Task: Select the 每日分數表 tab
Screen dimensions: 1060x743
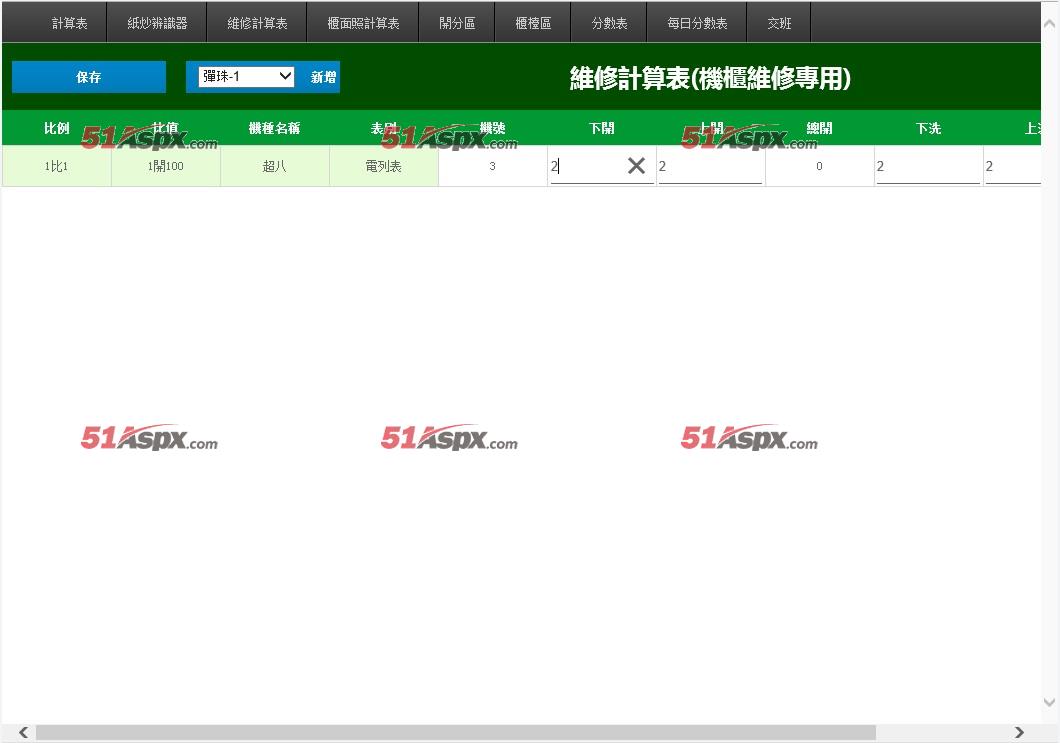Action: (697, 23)
